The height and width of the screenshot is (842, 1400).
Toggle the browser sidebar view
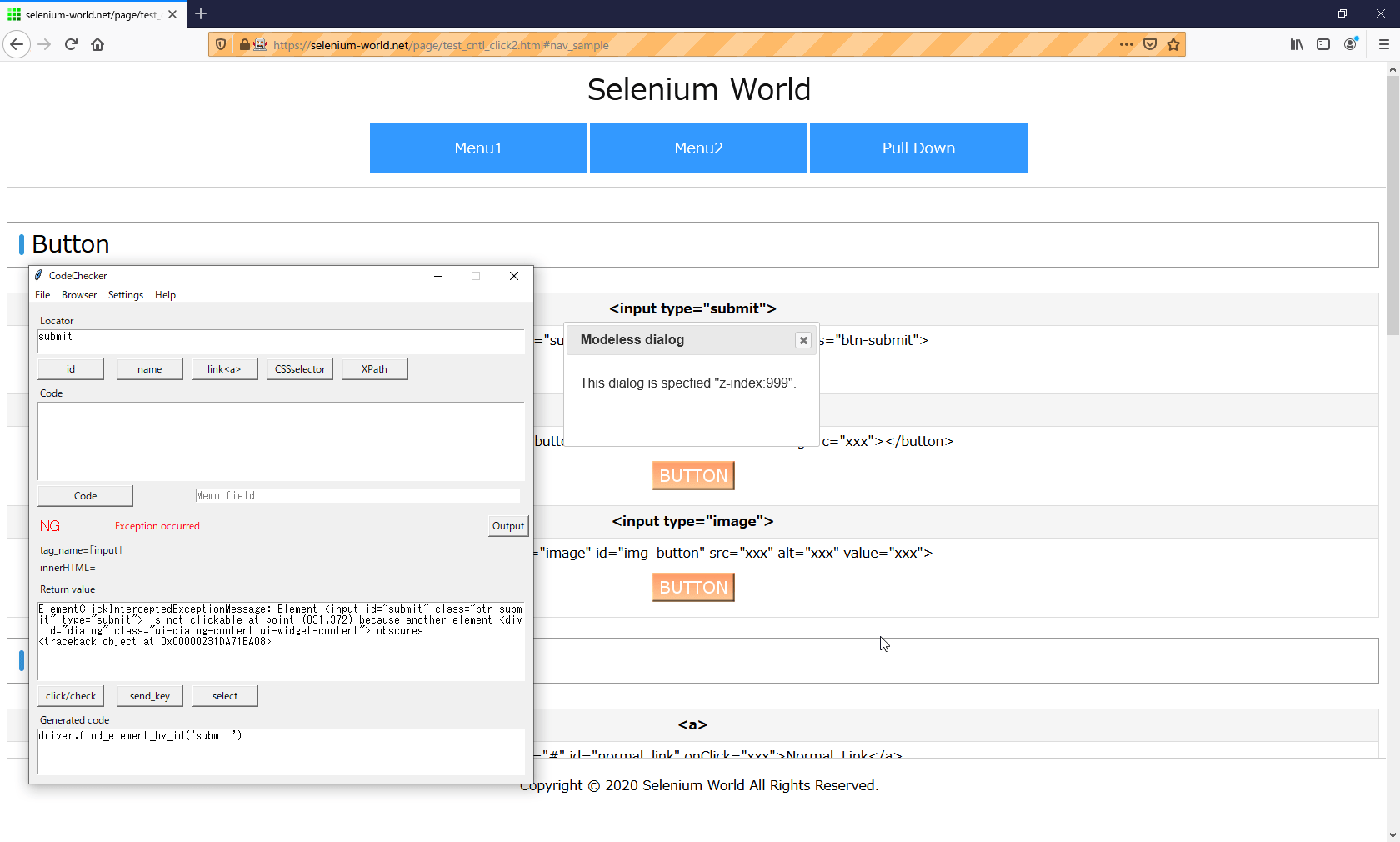tap(1323, 44)
